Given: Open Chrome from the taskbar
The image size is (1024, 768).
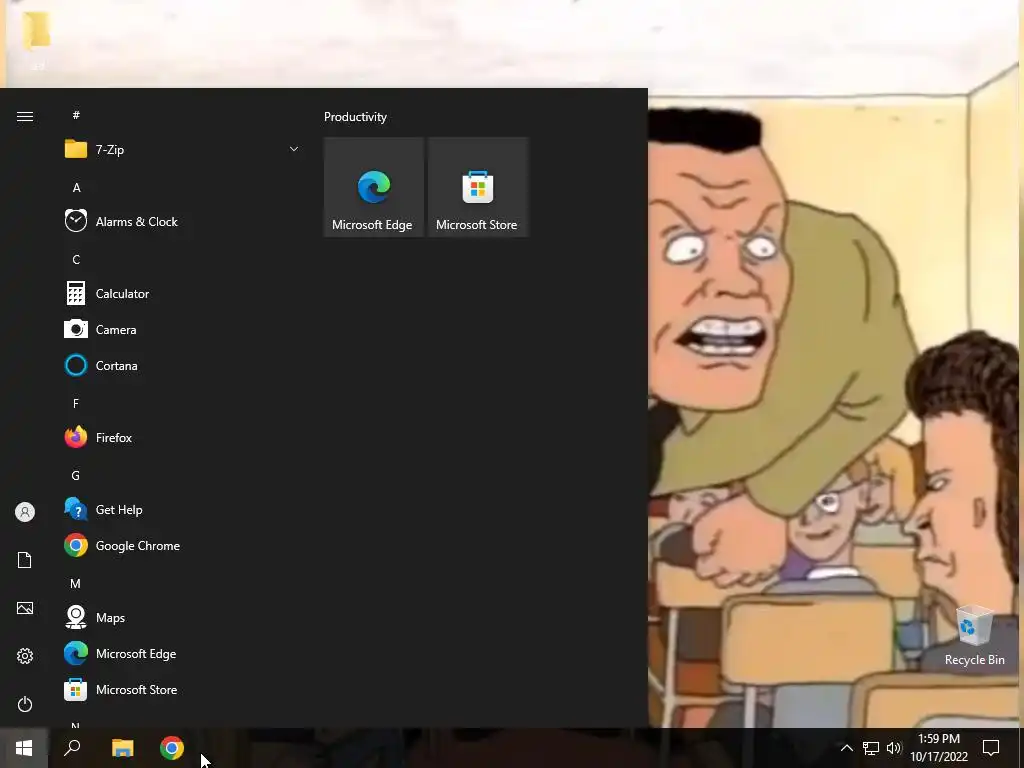Looking at the screenshot, I should 172,748.
